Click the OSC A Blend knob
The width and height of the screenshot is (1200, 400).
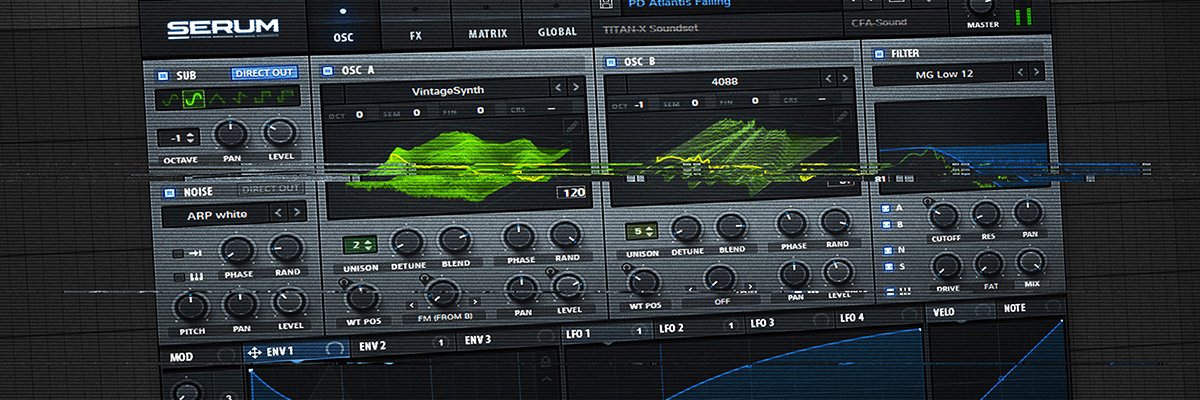click(x=455, y=240)
